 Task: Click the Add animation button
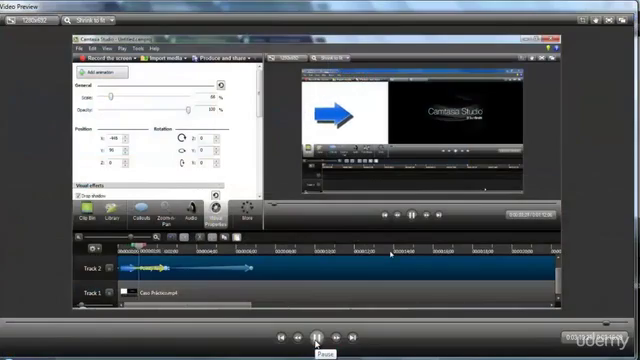click(102, 72)
